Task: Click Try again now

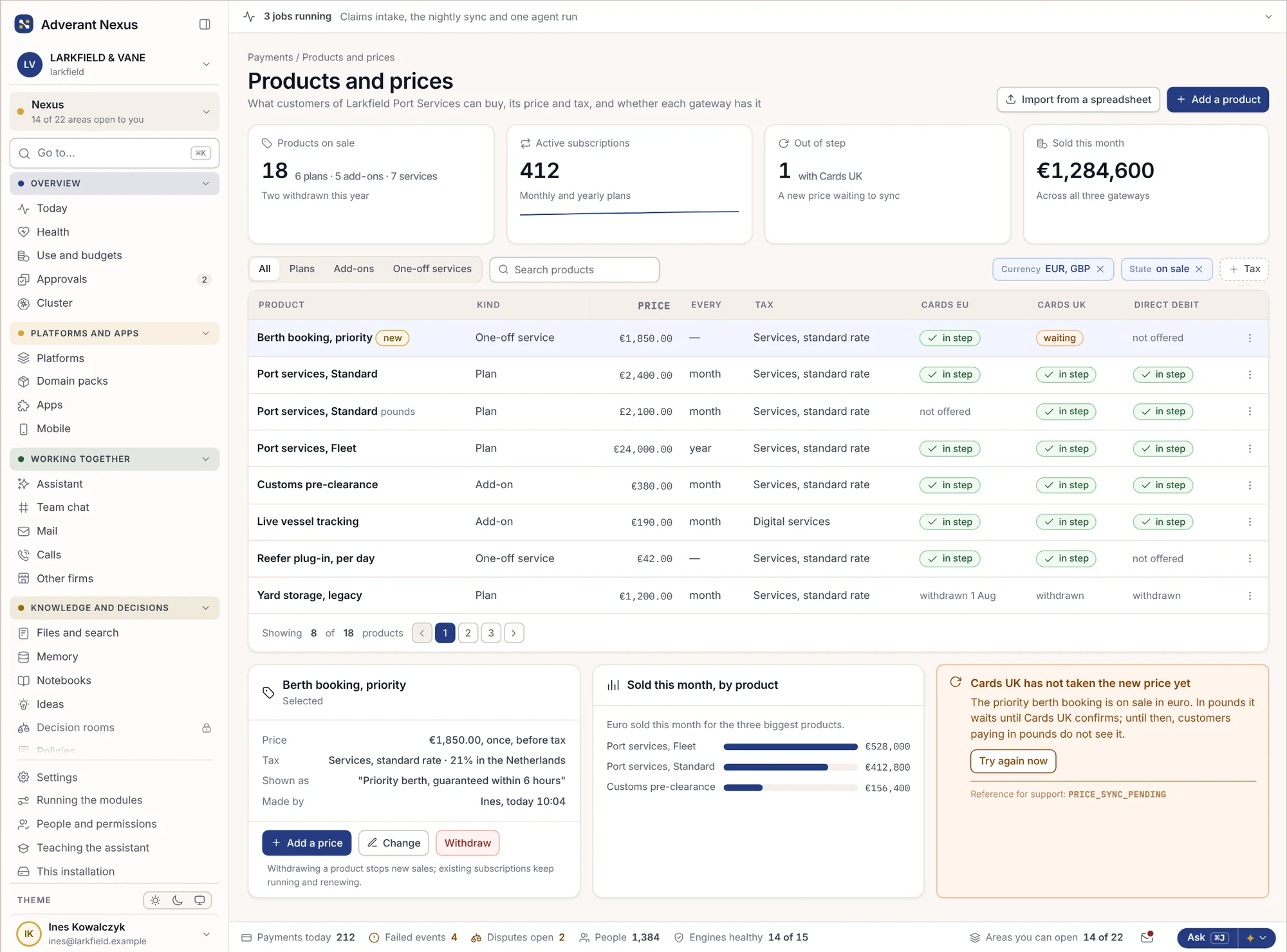Action: 1014,761
